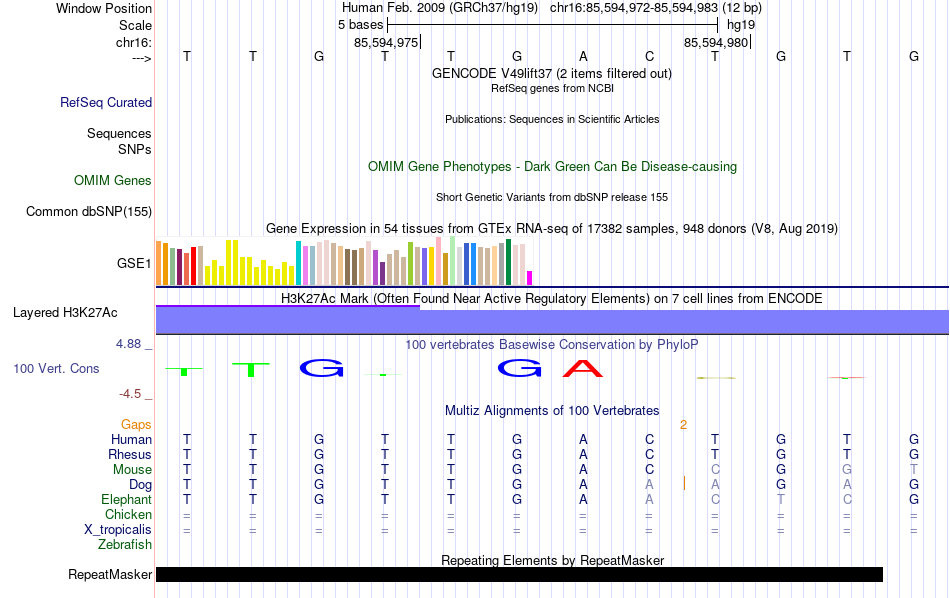Click the Basewise Conservation by PhyloP title
The height and width of the screenshot is (598, 950).
click(x=552, y=345)
